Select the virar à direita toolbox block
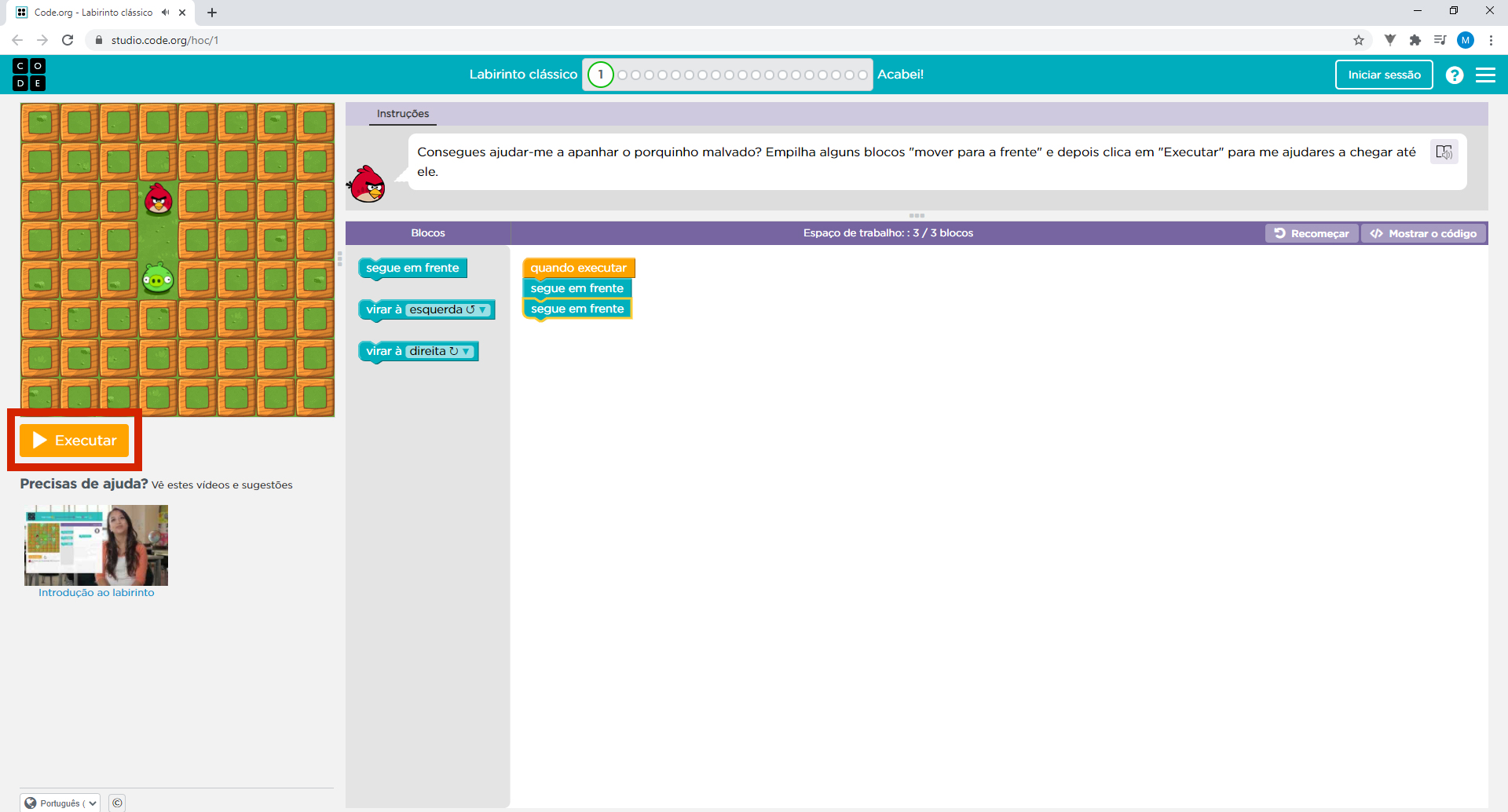The width and height of the screenshot is (1508, 812). [x=419, y=352]
